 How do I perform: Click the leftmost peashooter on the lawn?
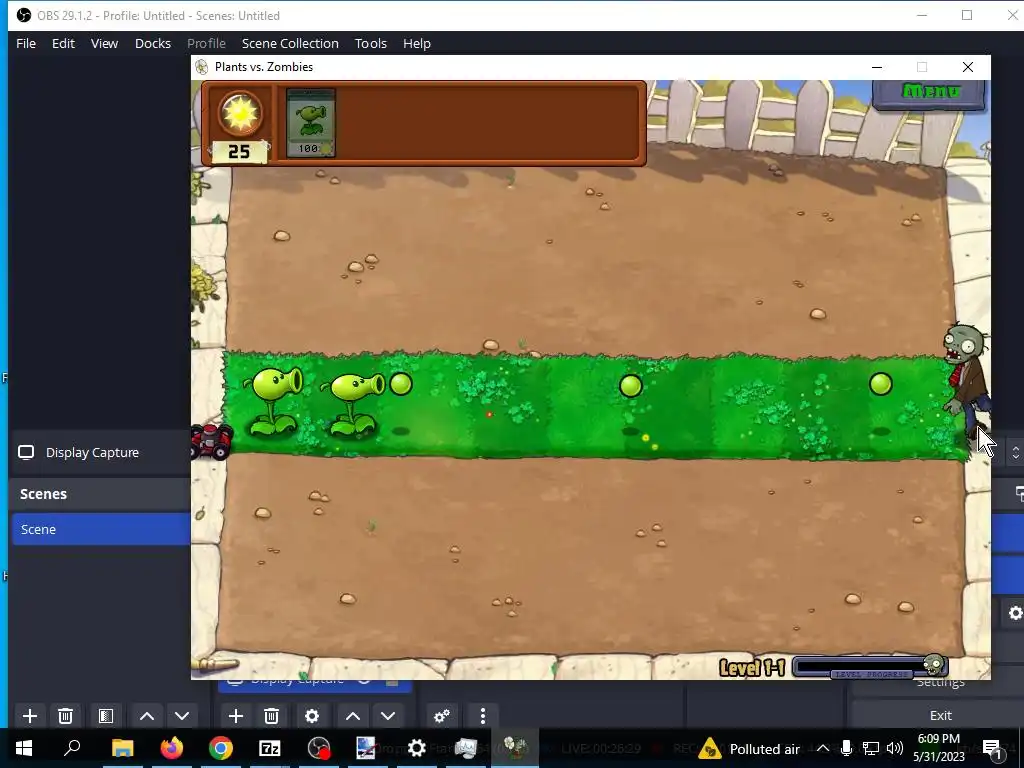coord(274,400)
